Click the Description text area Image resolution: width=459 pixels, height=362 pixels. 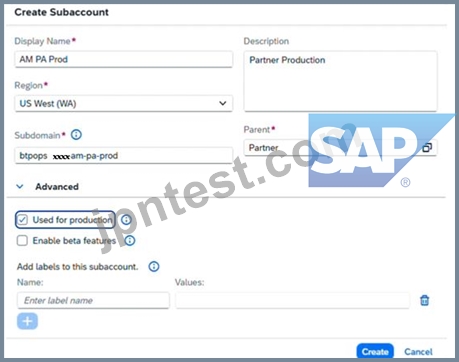coord(340,81)
